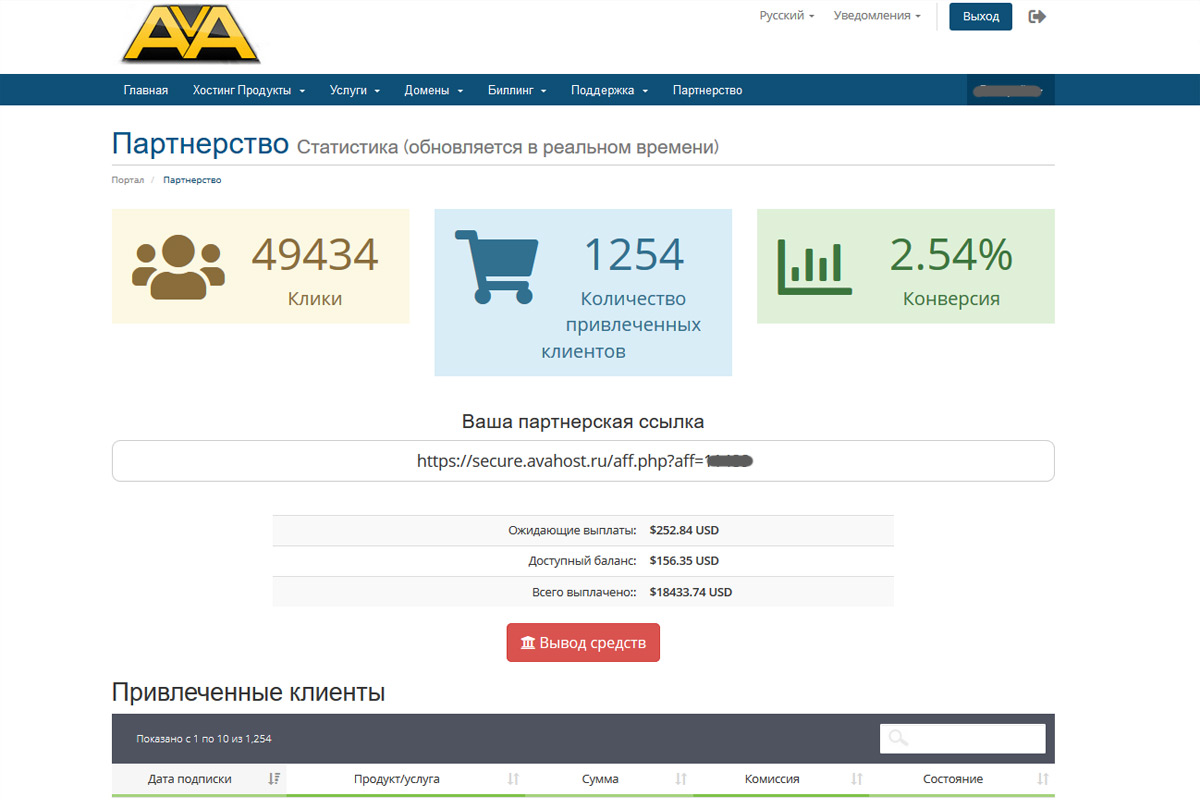
Task: Sort table by Сумма sort arrows
Action: tap(681, 779)
